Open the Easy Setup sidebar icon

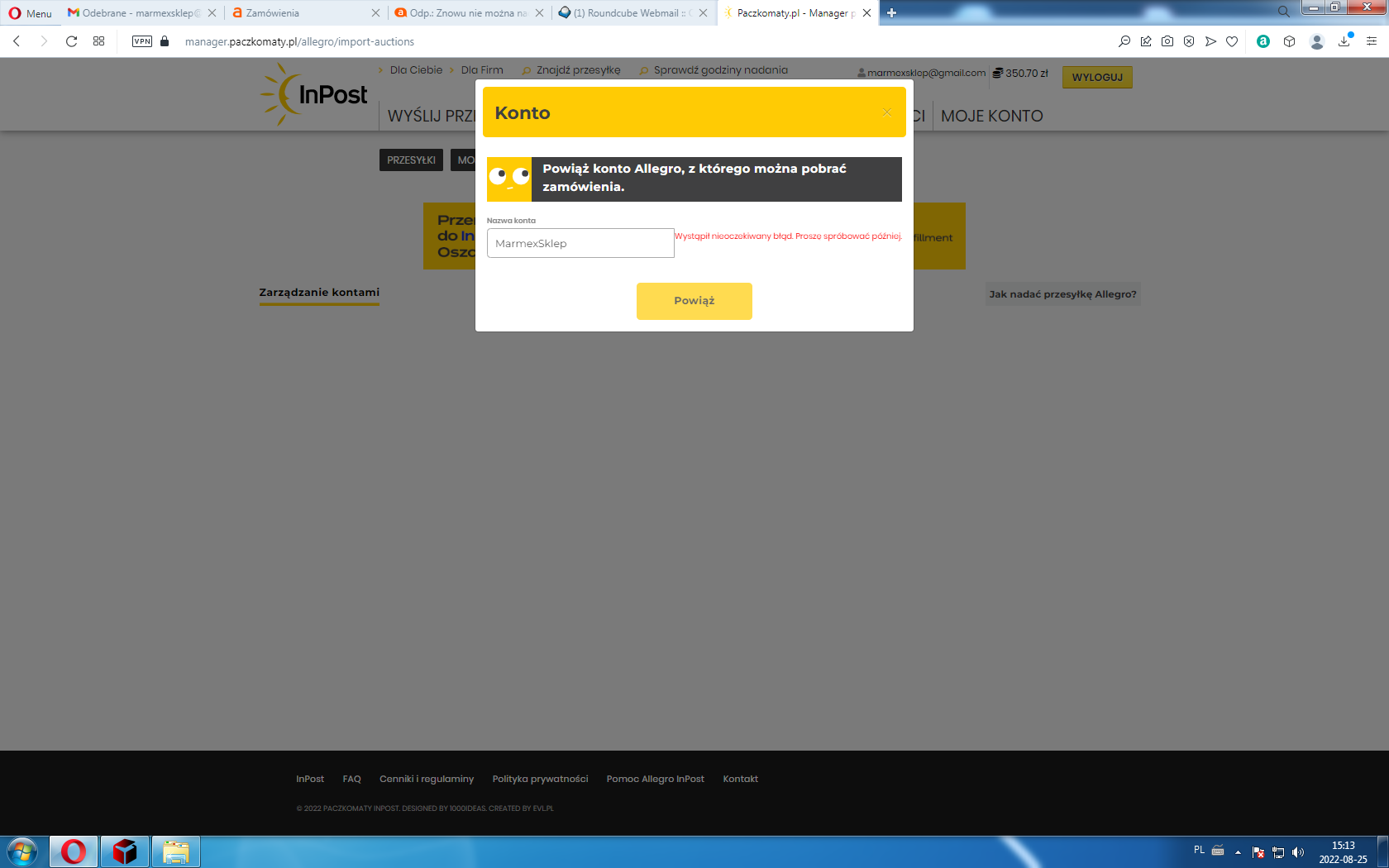click(x=1371, y=41)
